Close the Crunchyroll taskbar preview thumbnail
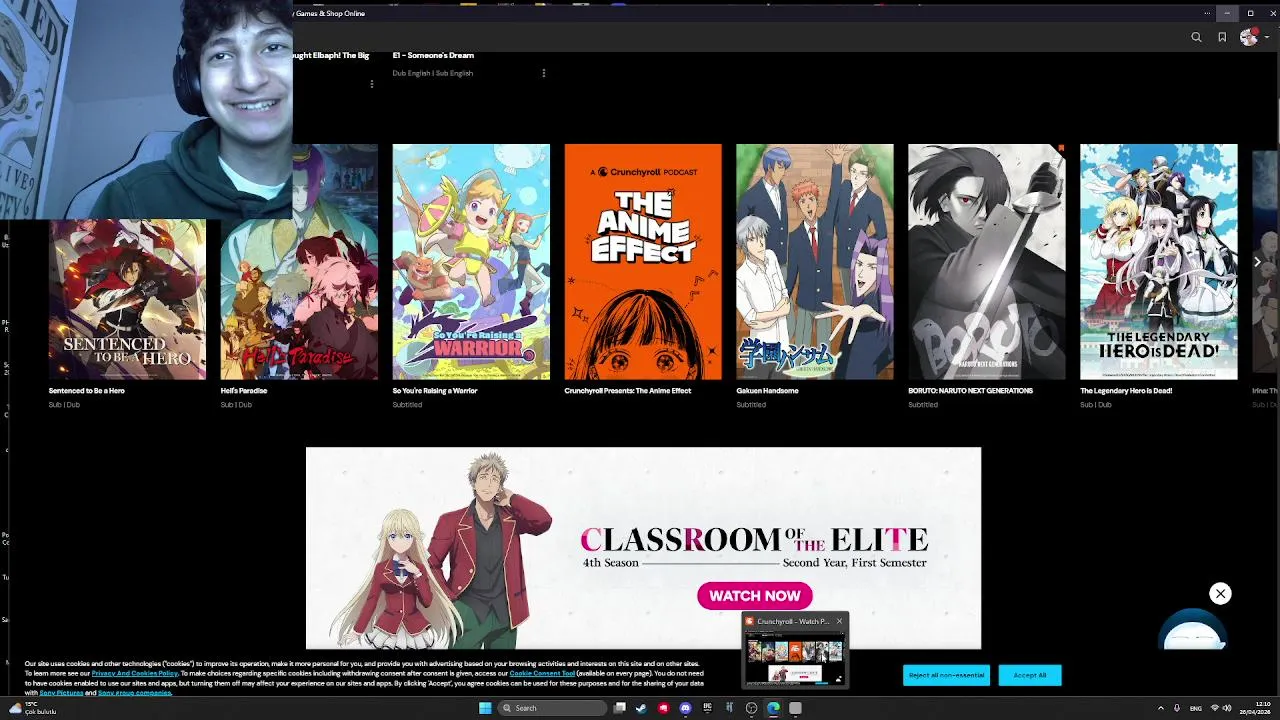 point(839,621)
